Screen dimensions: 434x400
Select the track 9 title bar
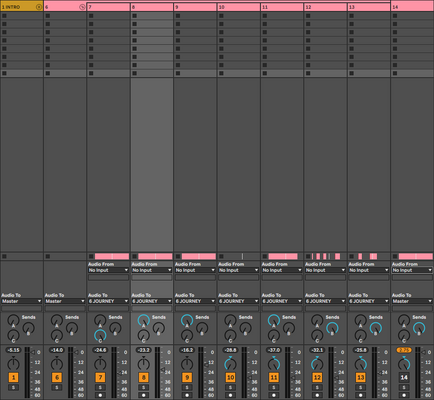(195, 7)
